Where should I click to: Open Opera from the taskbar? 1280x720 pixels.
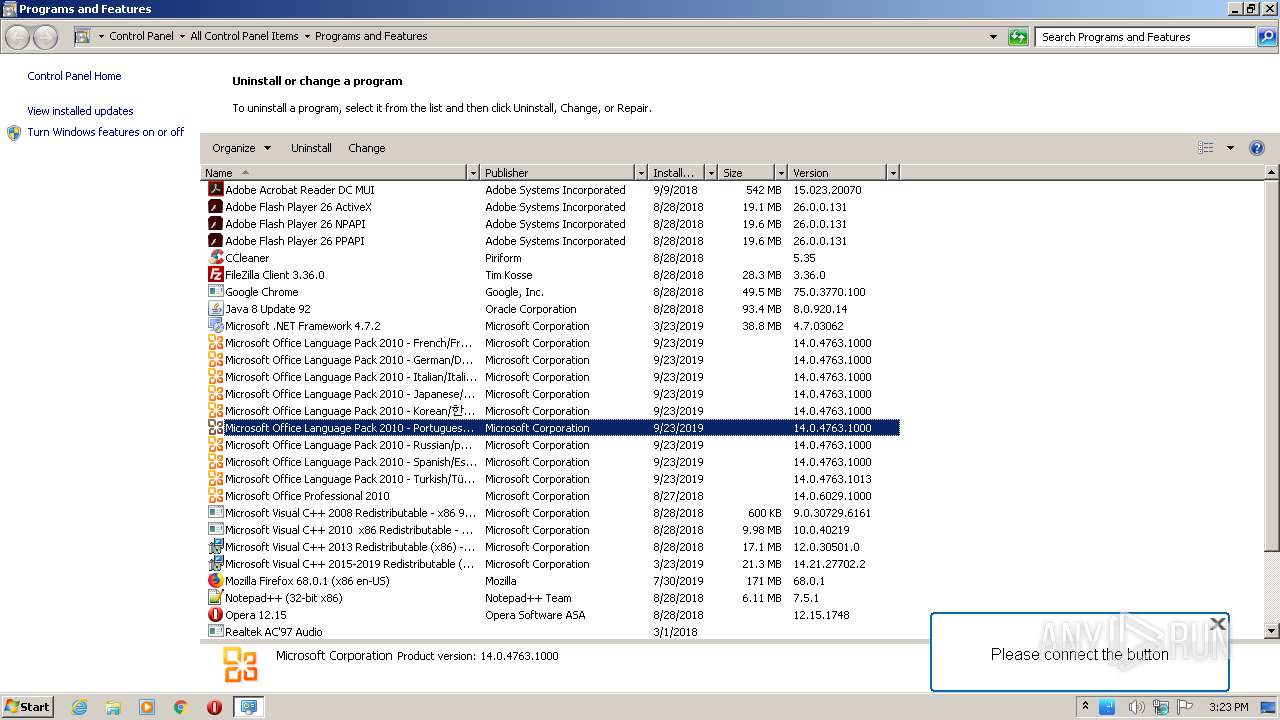pyautogui.click(x=214, y=707)
